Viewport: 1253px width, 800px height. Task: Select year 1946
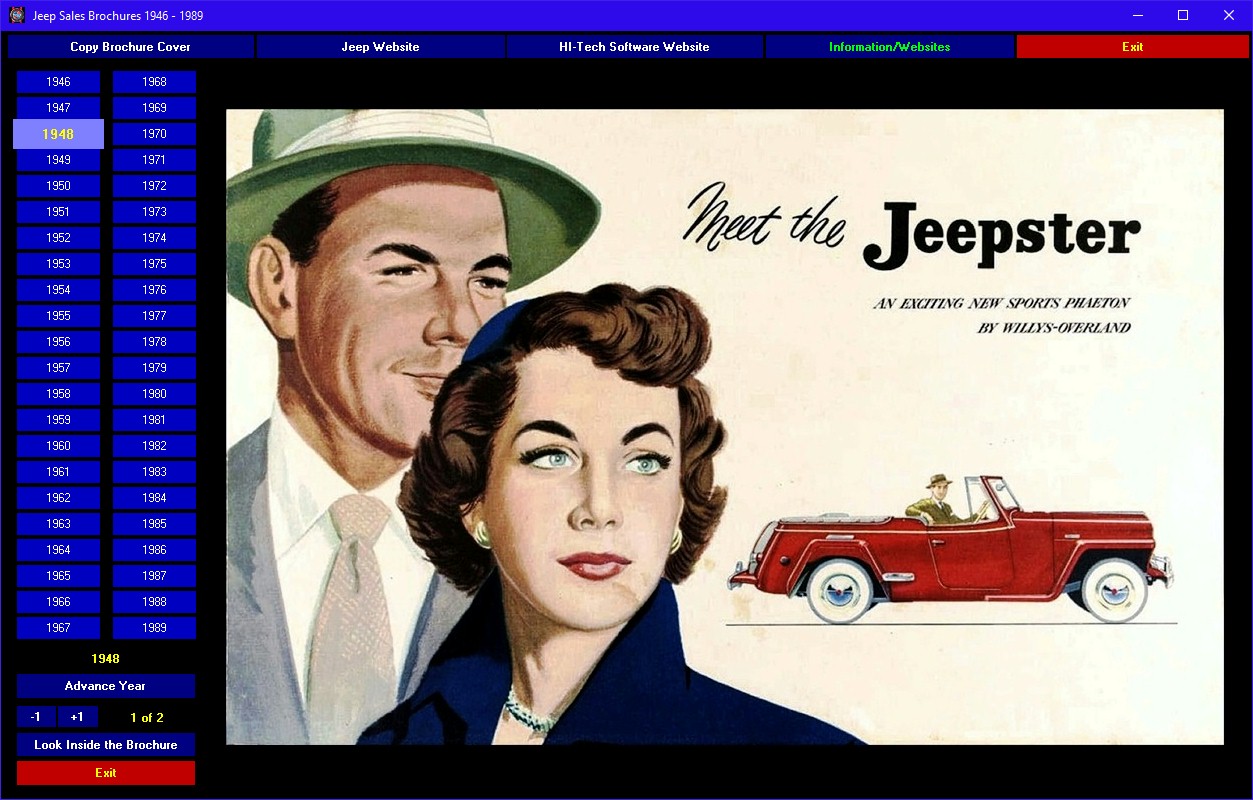(58, 82)
